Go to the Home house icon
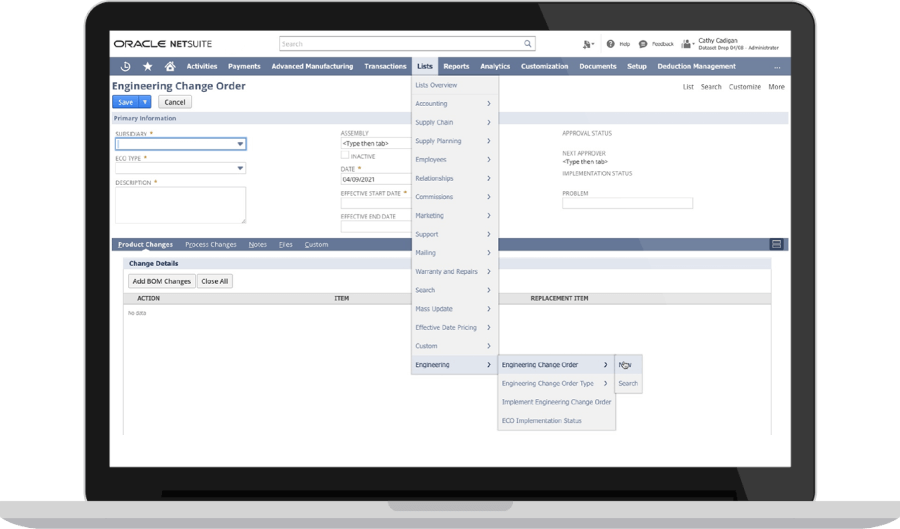The width and height of the screenshot is (900, 529). point(170,67)
